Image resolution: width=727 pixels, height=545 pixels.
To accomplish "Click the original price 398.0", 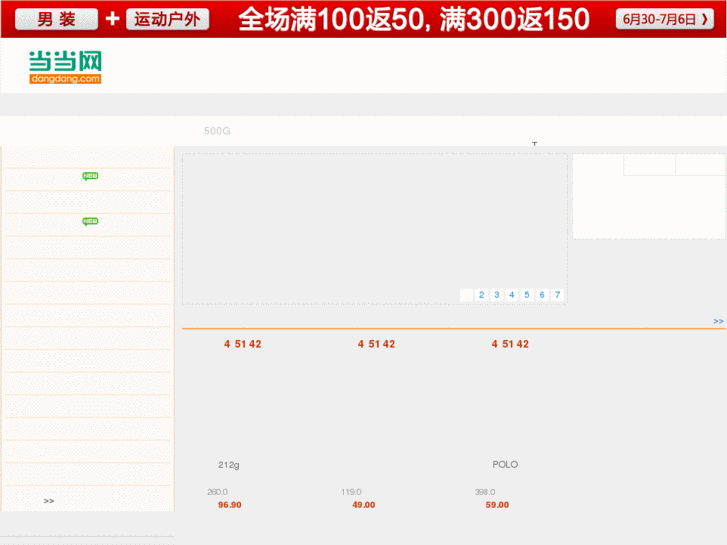I will [x=485, y=492].
